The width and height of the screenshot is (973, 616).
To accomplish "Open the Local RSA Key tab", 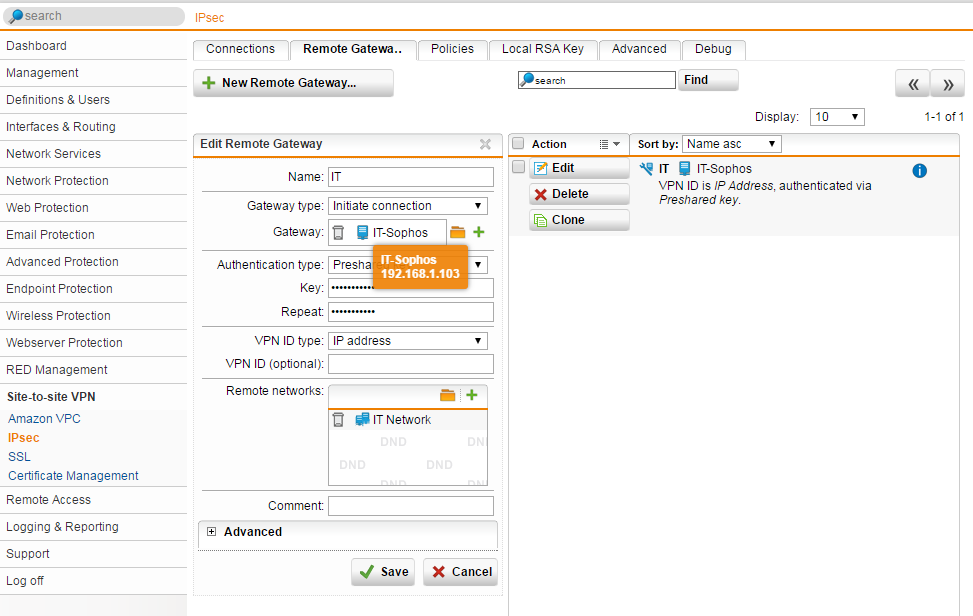I will (x=543, y=49).
